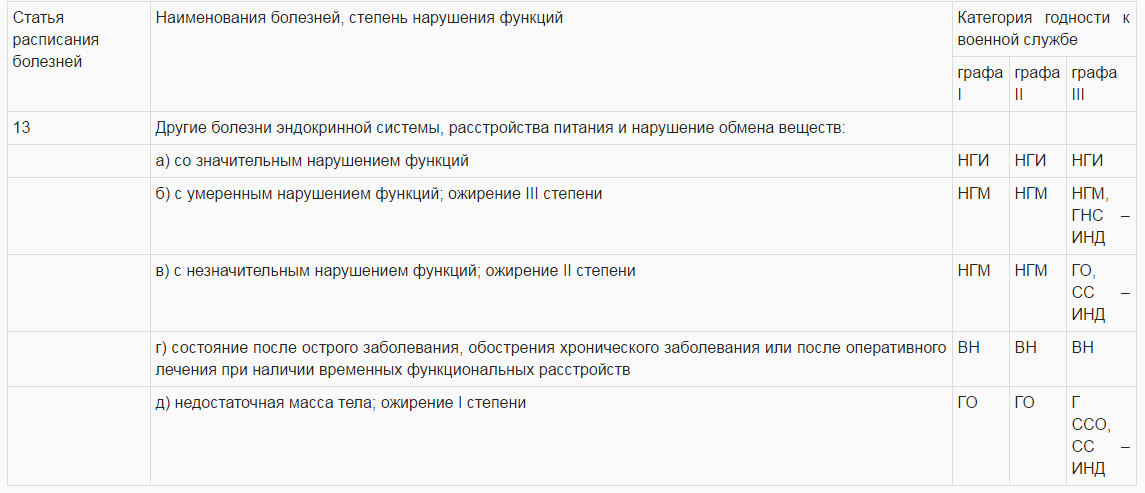Click 'Другие болезни эндокринной системы' row text
This screenshot has width=1145, height=493.
500,128
